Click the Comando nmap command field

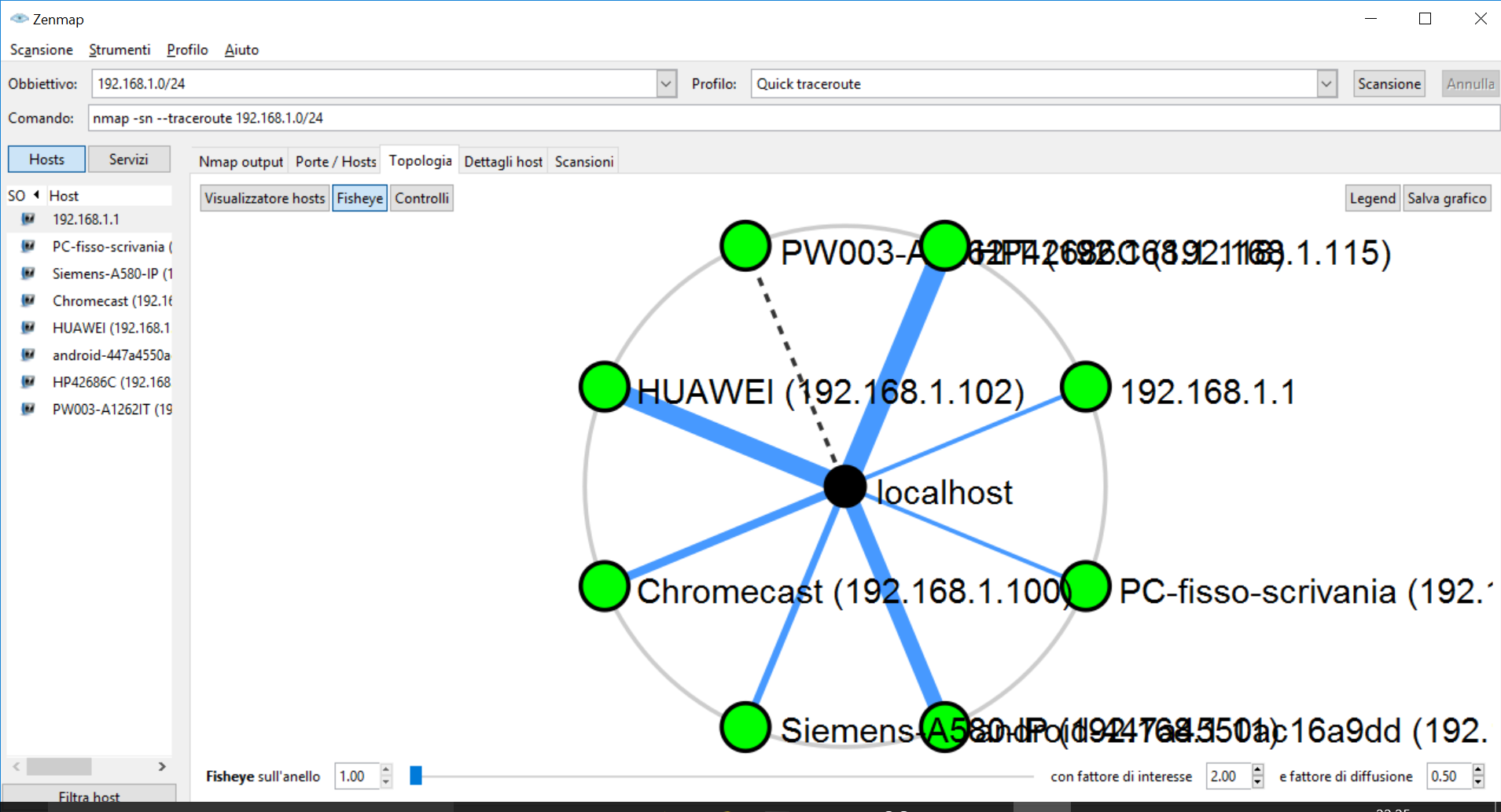(x=793, y=118)
